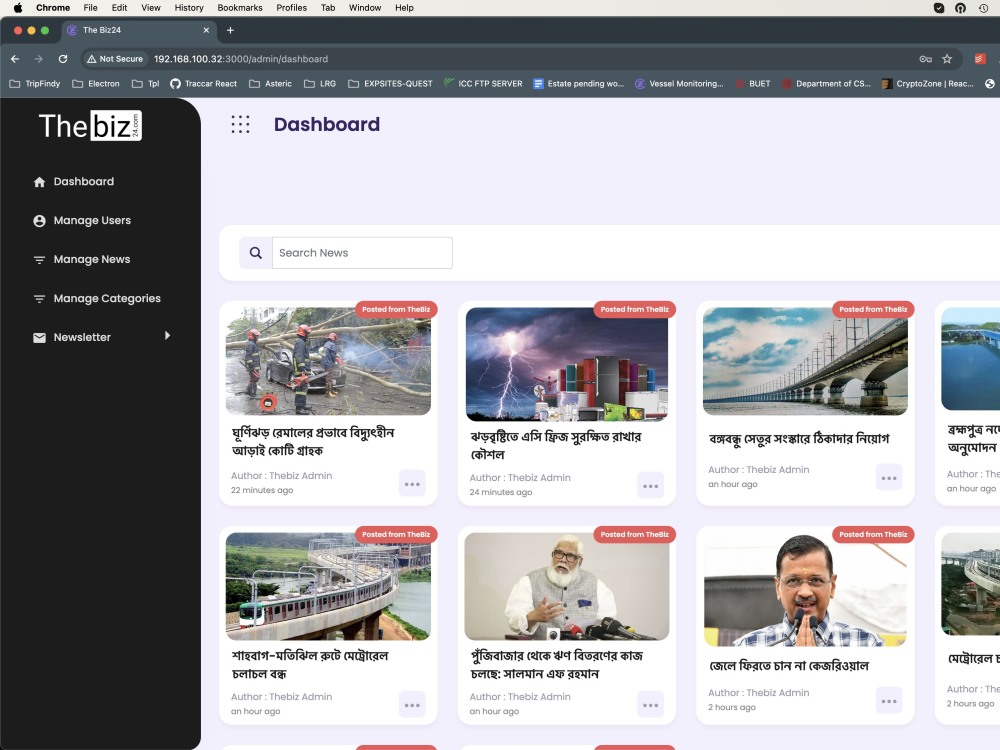Select The Biz24 browser tab
The image size is (1000, 750).
(139, 30)
